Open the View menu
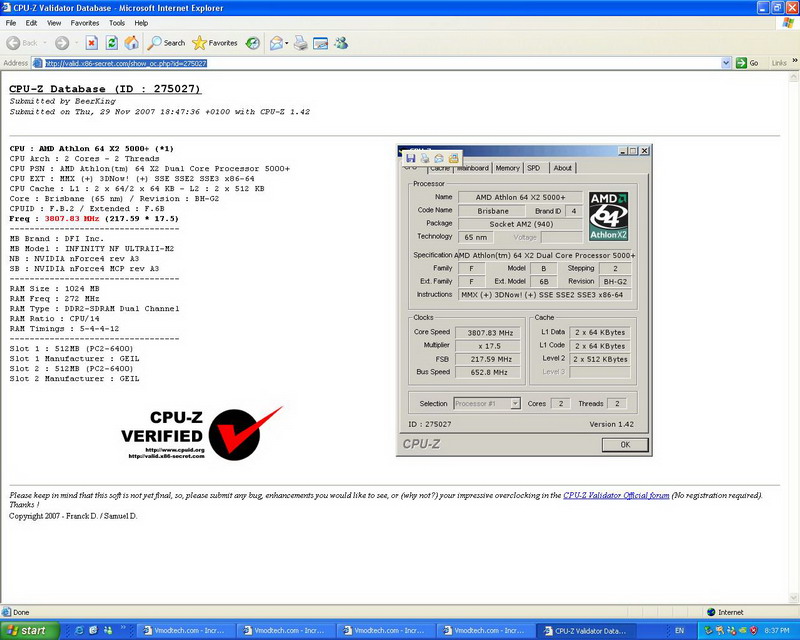800x640 pixels. click(x=54, y=23)
